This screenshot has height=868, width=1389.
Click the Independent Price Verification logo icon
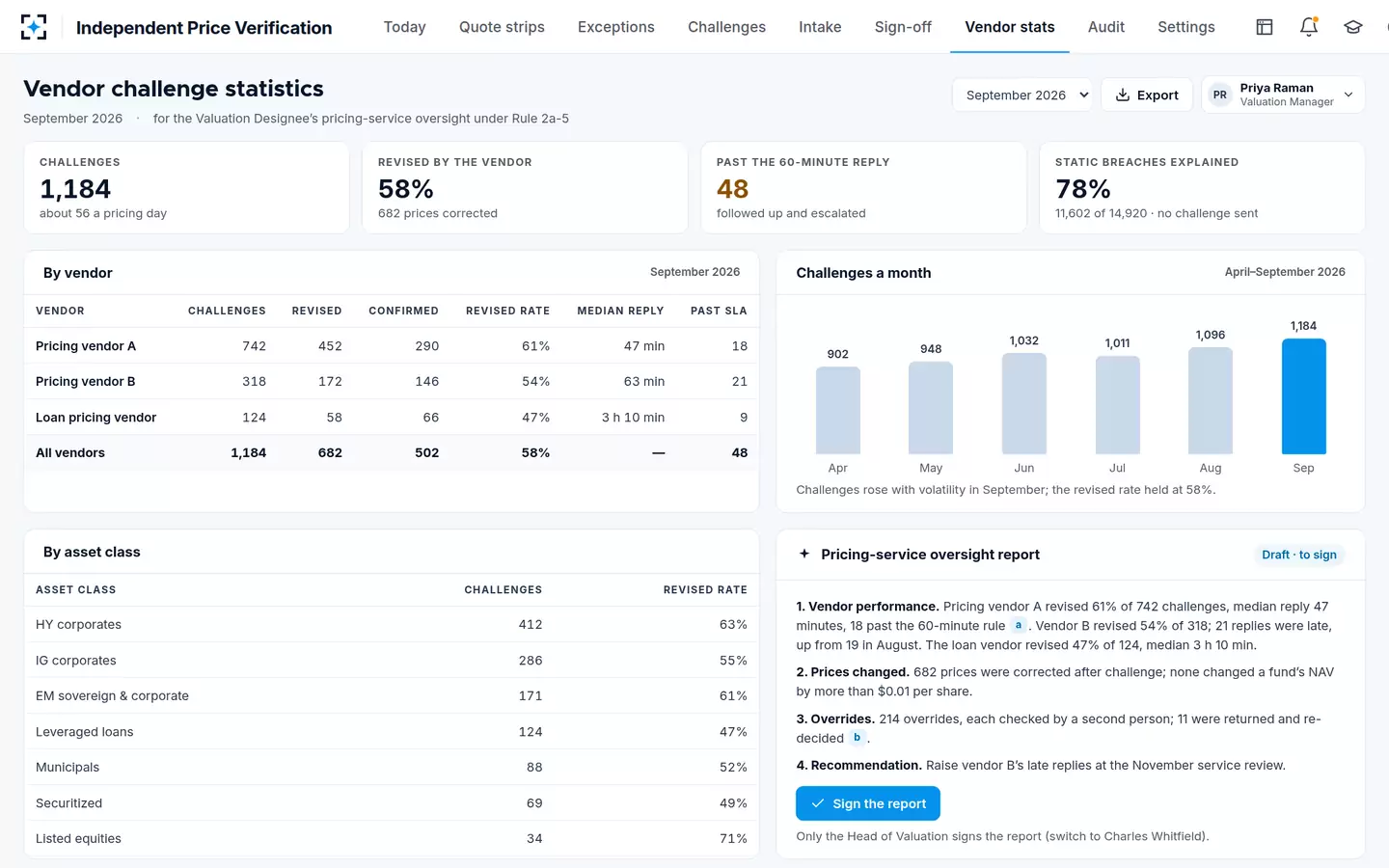(x=34, y=27)
